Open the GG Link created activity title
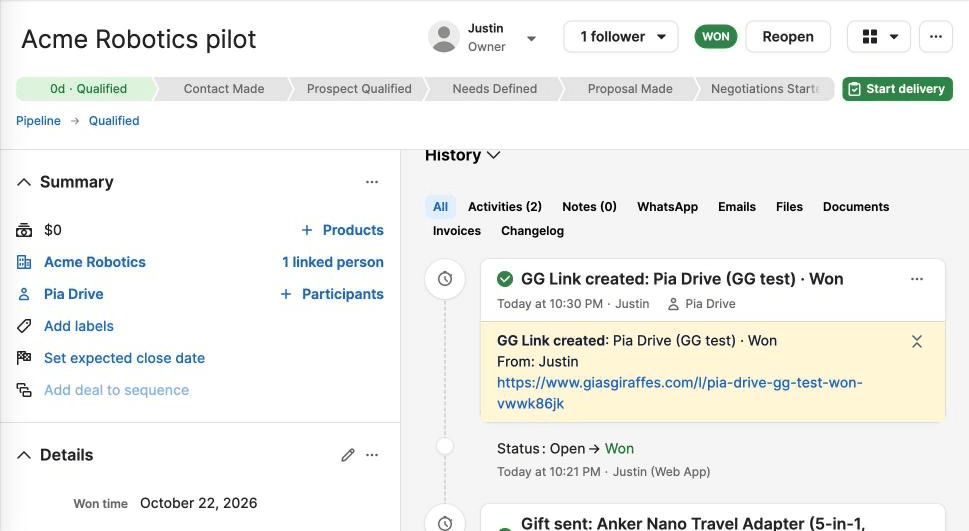Image resolution: width=969 pixels, height=531 pixels. (682, 279)
